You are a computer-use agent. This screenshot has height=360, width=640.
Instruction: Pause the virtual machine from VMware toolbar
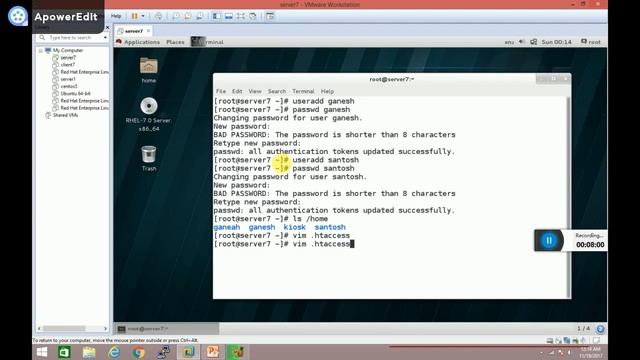coord(134,16)
